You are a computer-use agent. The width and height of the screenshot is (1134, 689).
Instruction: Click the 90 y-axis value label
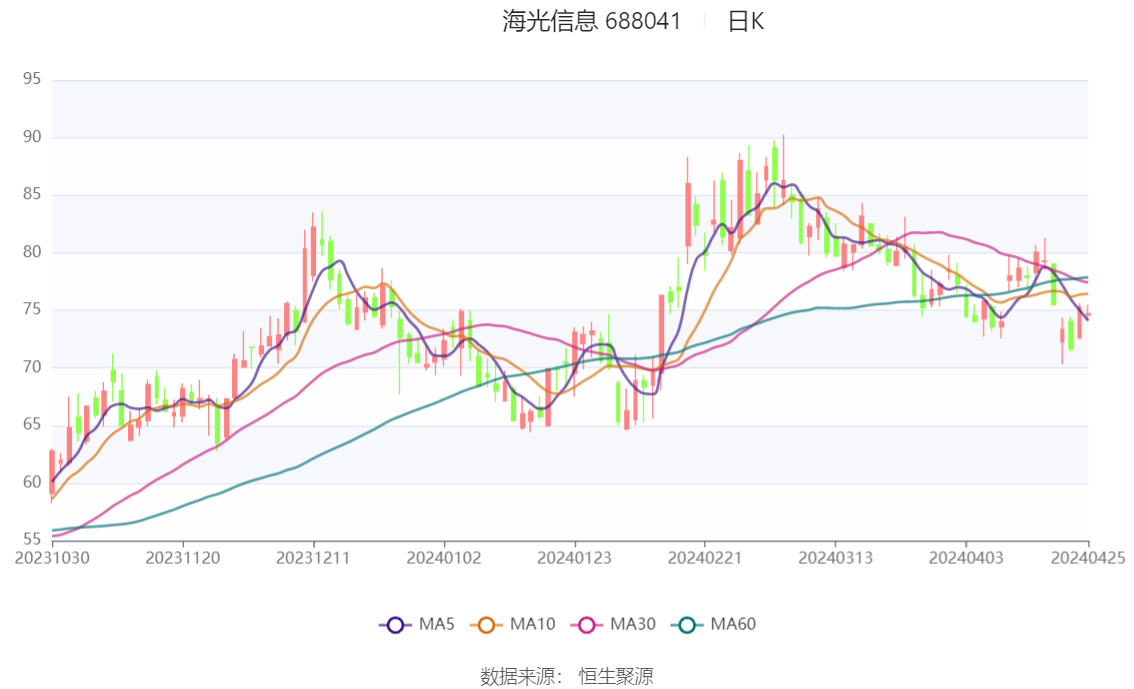(x=32, y=137)
